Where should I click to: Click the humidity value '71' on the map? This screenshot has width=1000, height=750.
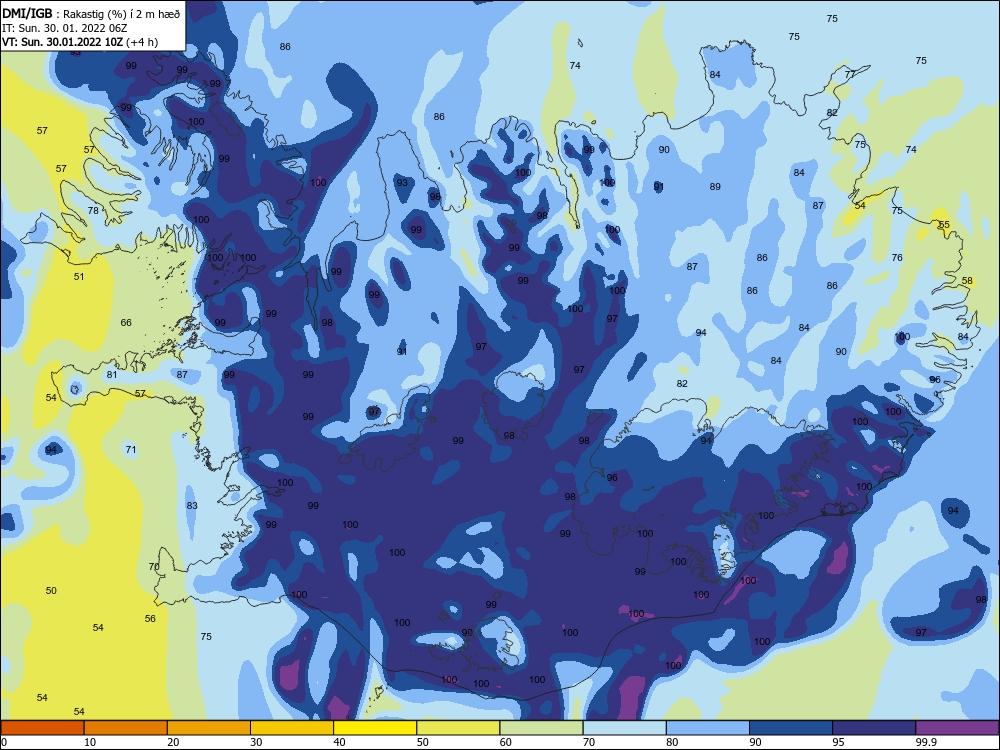coord(131,450)
